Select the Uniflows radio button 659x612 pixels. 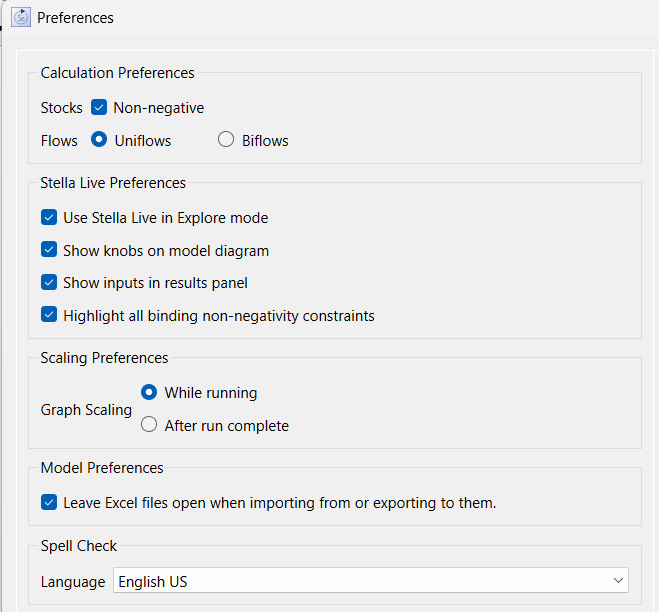[x=99, y=140]
